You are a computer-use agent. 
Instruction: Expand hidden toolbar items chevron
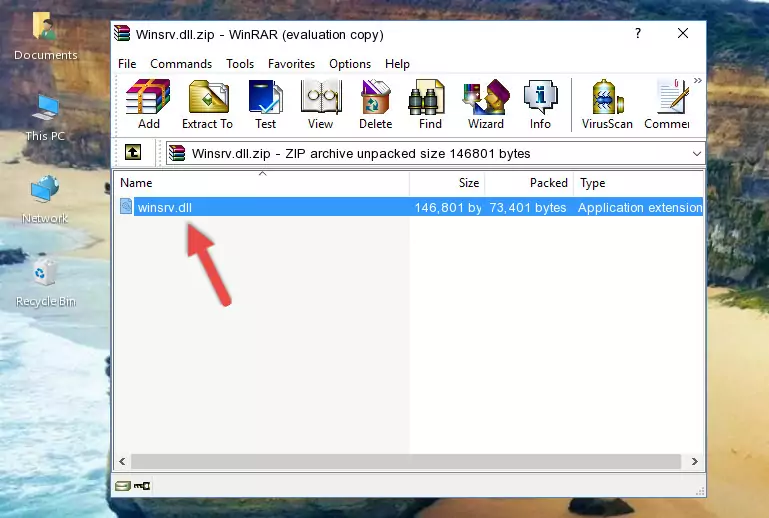pos(697,80)
